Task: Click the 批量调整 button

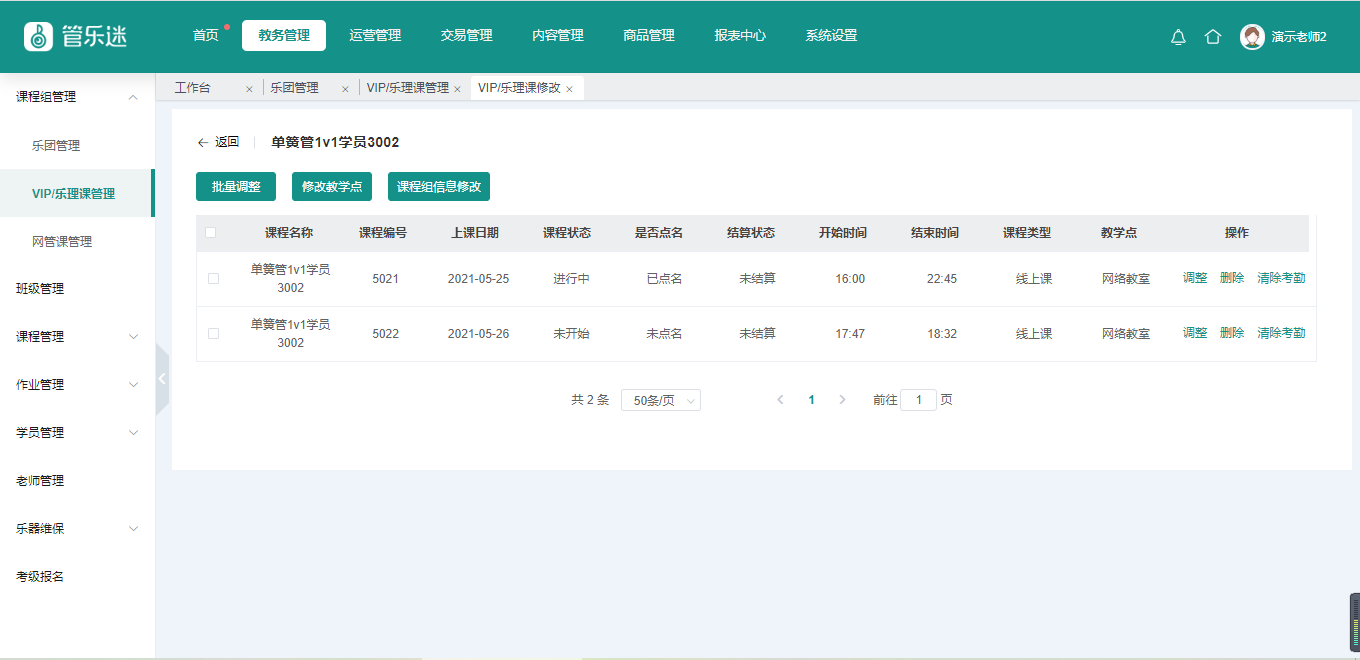Action: (x=236, y=187)
